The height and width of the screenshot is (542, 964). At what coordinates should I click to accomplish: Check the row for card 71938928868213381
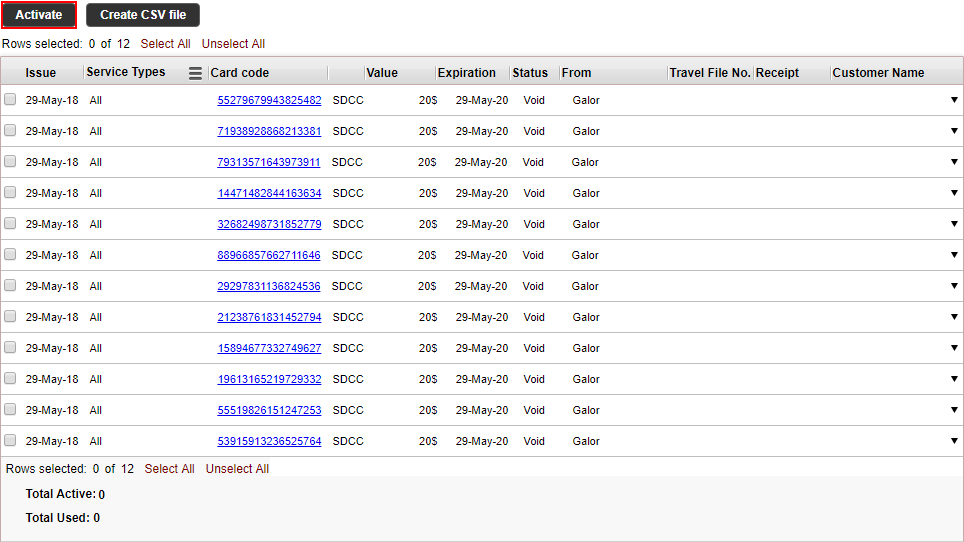(10, 130)
